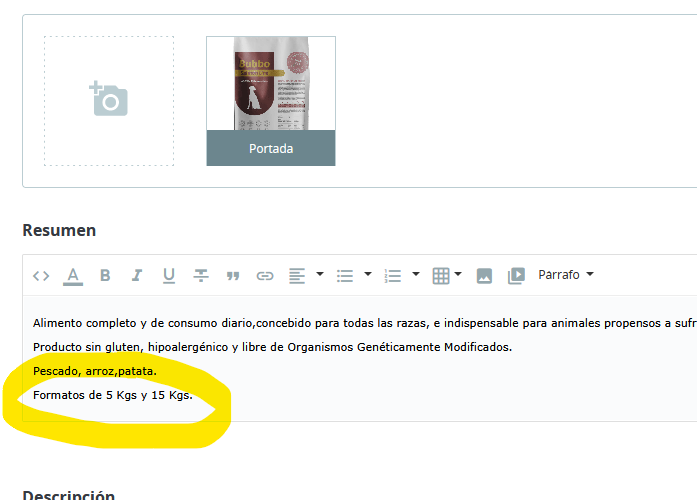Toggle source code view in Resumen editor
The width and height of the screenshot is (697, 500).
tap(41, 276)
